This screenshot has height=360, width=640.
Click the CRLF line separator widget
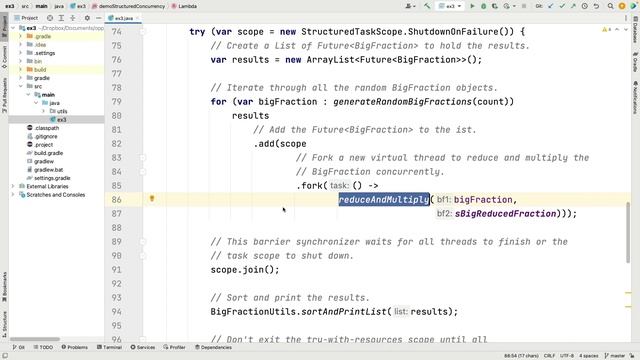(549, 356)
